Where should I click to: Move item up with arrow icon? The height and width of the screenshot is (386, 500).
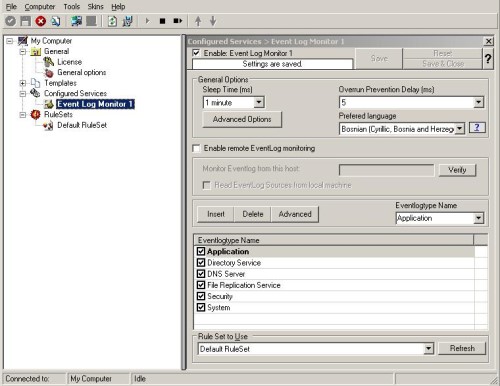pos(198,21)
